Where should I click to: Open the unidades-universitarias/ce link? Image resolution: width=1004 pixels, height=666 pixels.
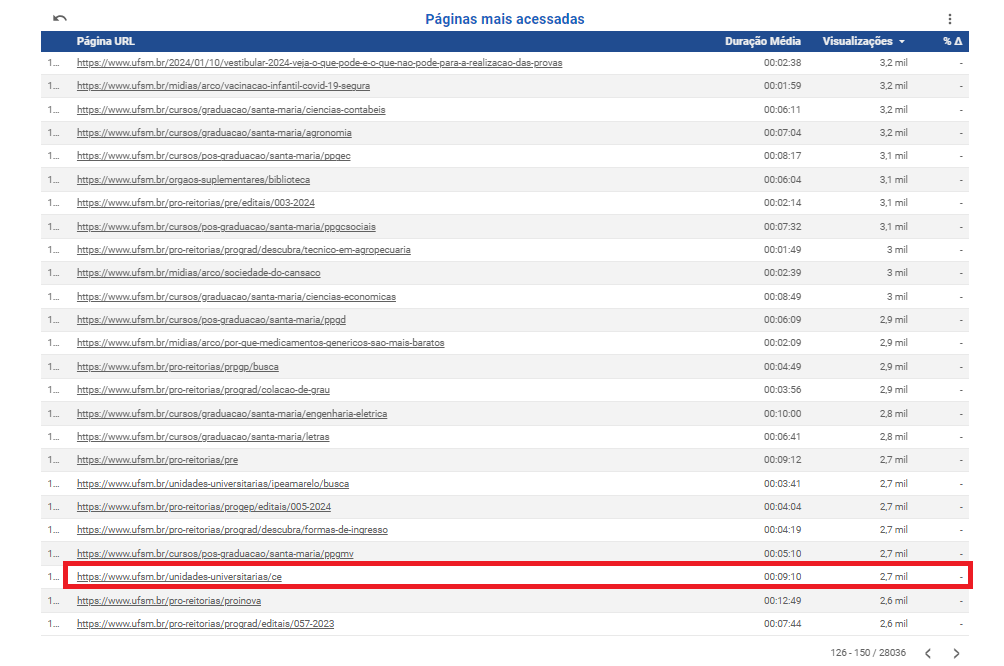click(186, 577)
